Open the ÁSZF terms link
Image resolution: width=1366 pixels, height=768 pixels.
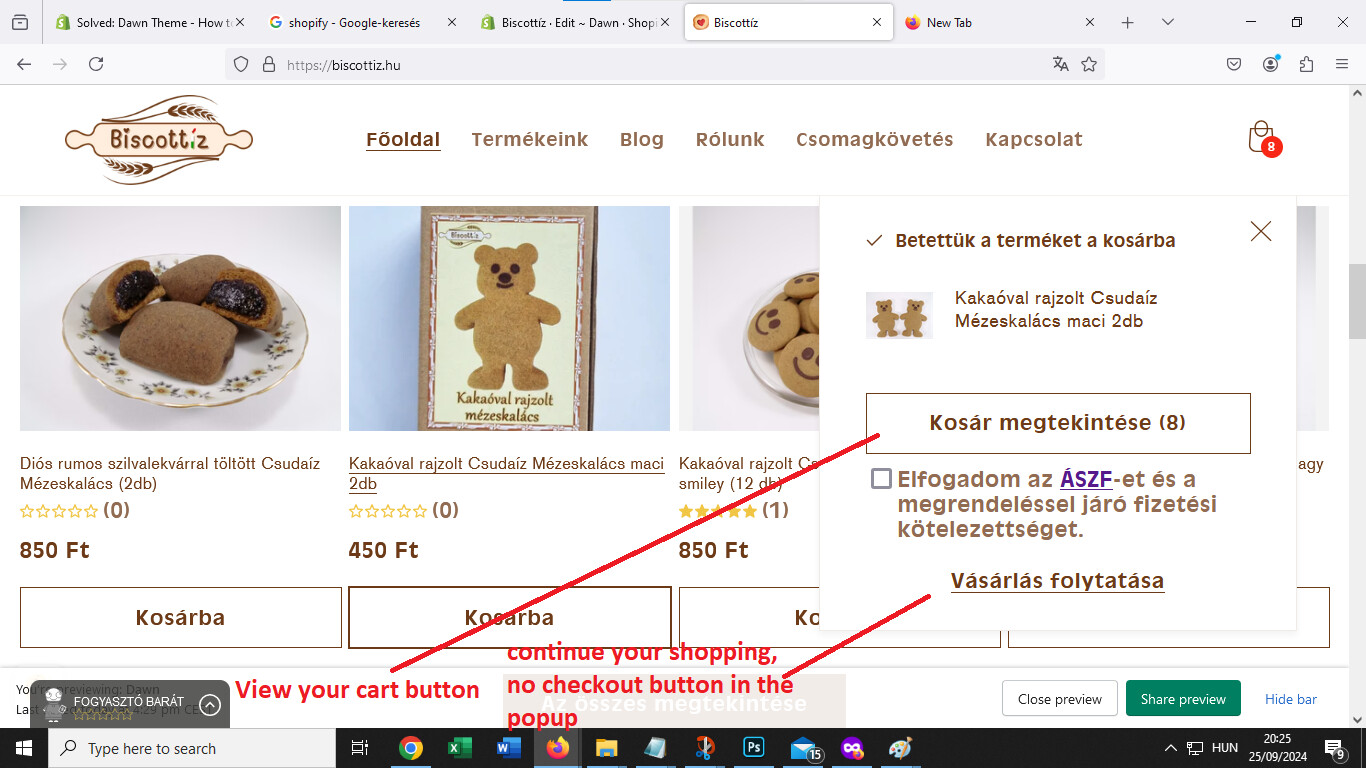pos(1086,479)
